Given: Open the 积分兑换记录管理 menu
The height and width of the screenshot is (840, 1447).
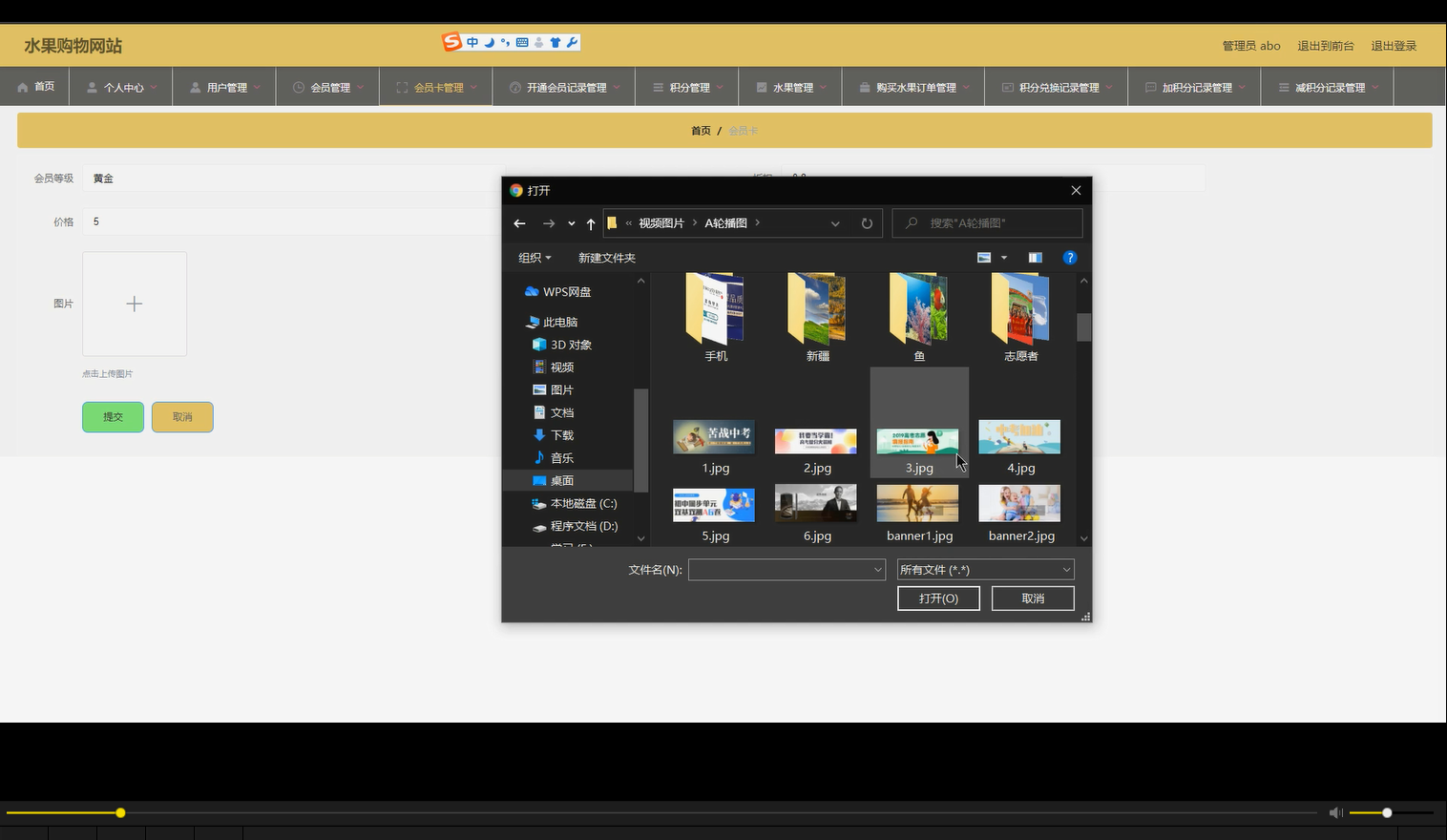Looking at the screenshot, I should click(1056, 87).
